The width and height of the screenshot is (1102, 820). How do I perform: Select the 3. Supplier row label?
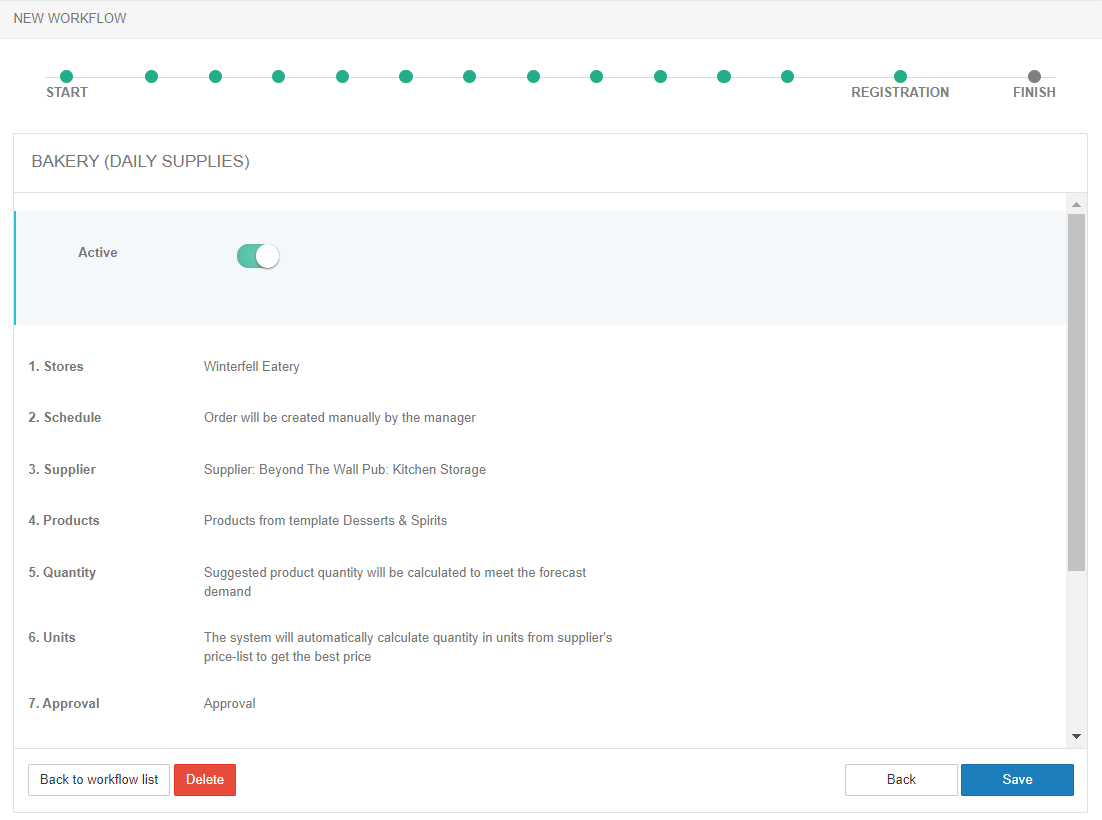tap(62, 470)
